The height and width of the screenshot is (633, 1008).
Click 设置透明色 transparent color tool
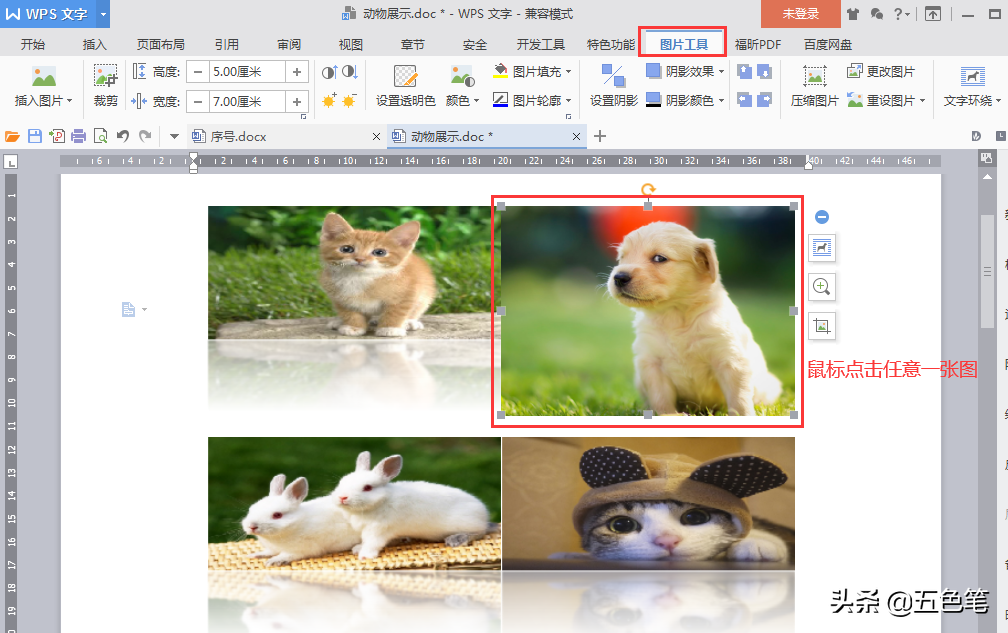click(x=405, y=85)
